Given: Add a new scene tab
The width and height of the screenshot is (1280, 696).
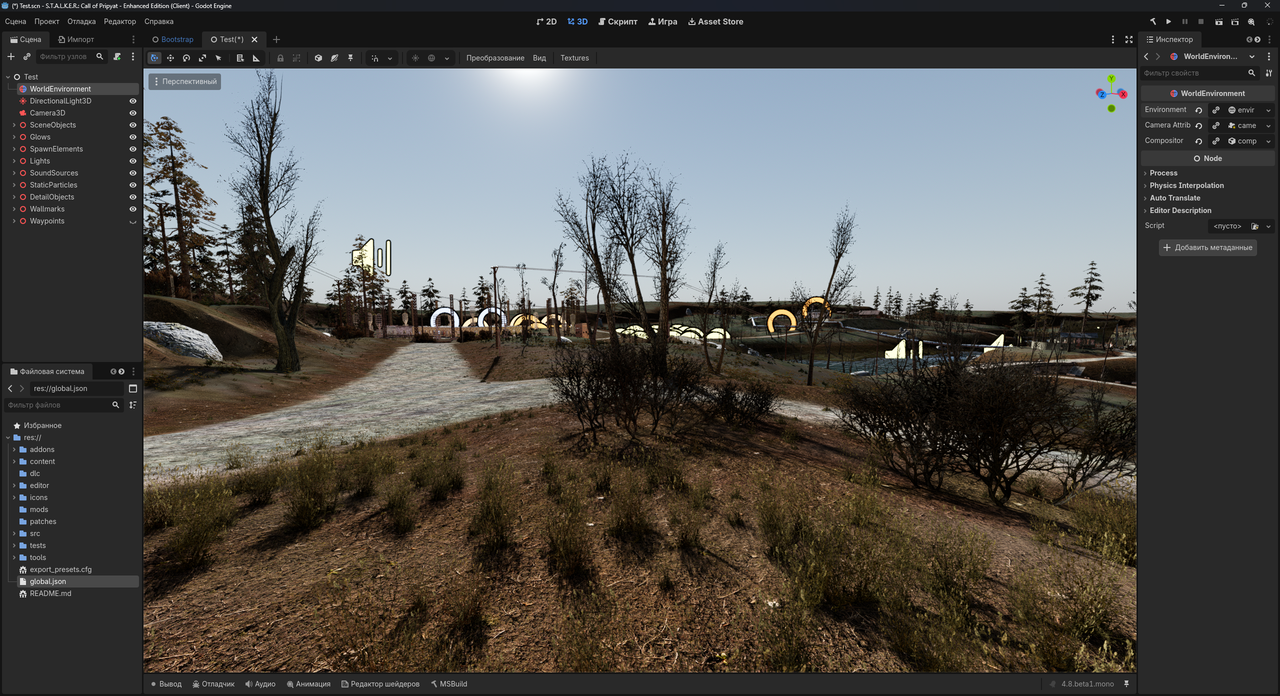Looking at the screenshot, I should click(277, 40).
